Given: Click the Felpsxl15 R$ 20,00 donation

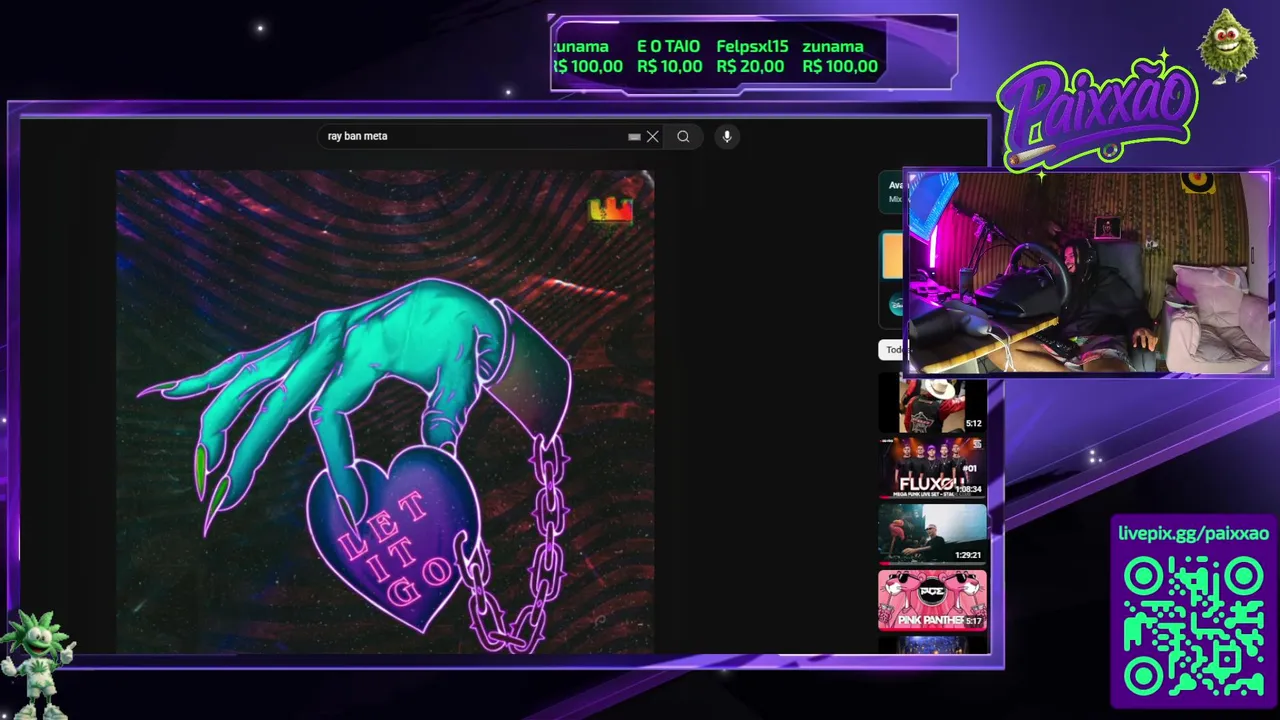Looking at the screenshot, I should tap(752, 56).
